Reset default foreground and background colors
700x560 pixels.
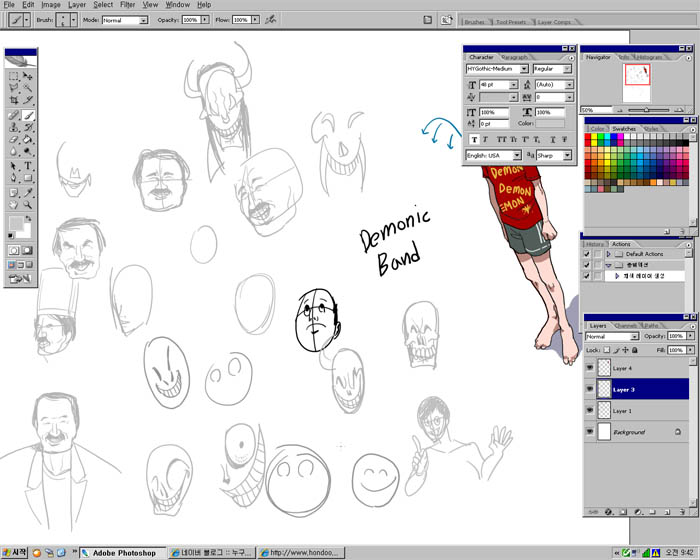[x=11, y=235]
